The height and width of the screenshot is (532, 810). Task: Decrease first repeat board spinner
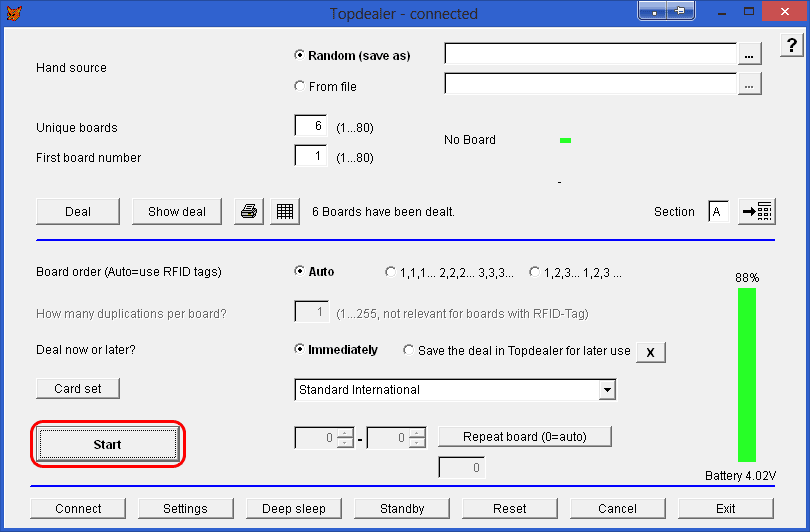(x=346, y=443)
